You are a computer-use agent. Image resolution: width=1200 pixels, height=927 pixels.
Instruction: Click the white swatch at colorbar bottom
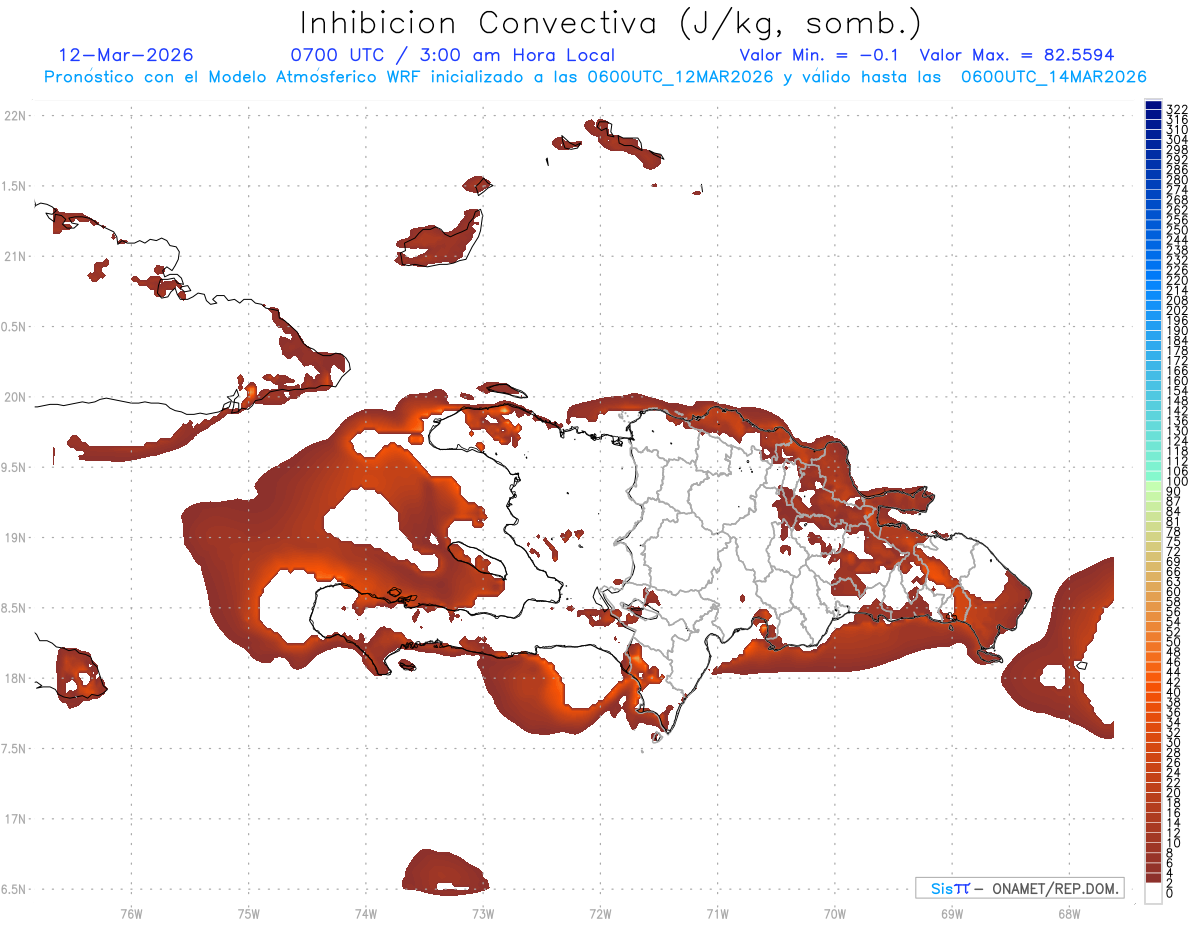1153,893
